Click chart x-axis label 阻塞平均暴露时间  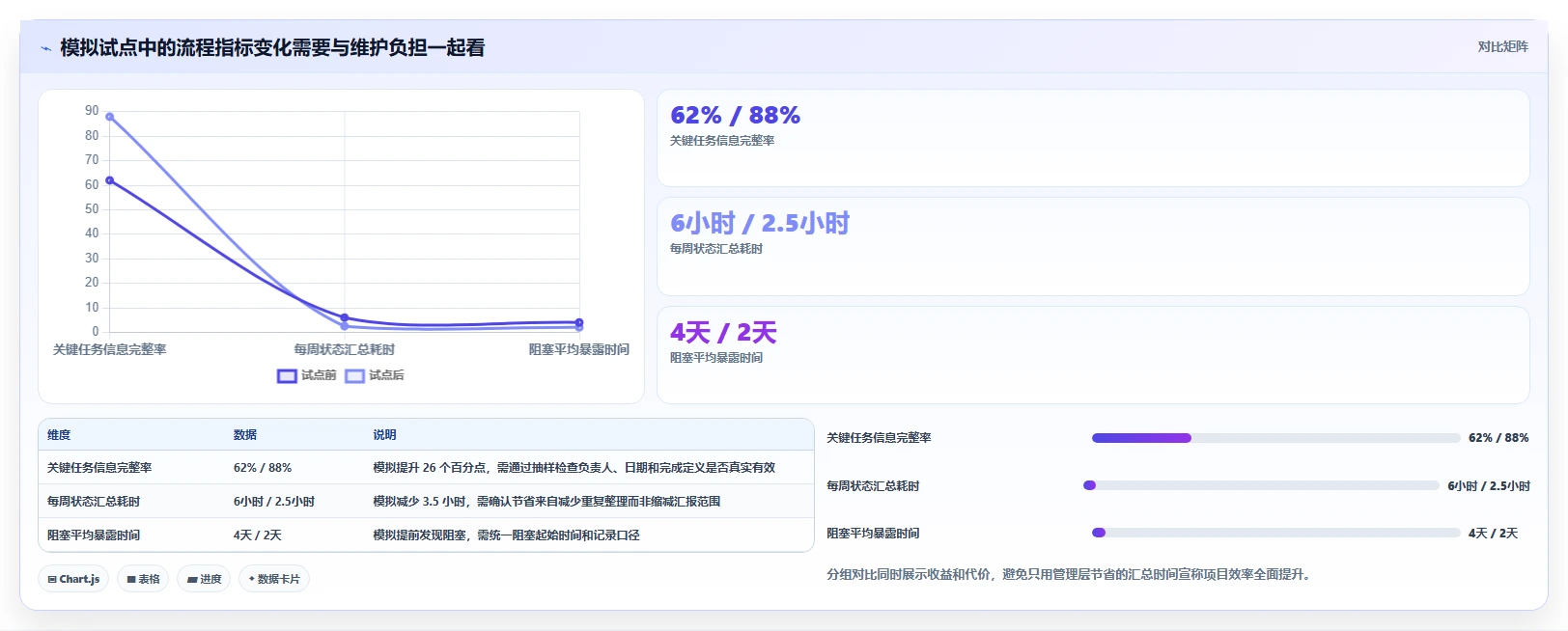[579, 350]
